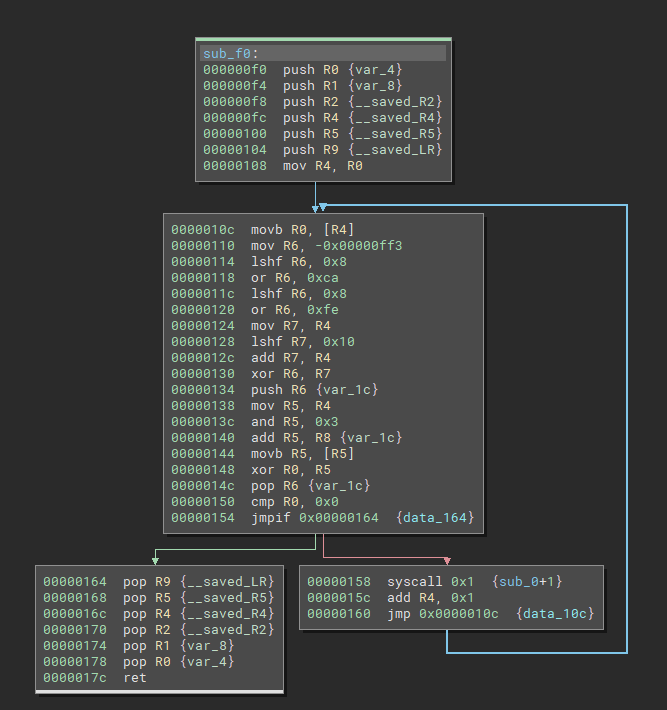This screenshot has height=710, width=667.
Task: Select push R4 line at 000000fc
Action: [322, 118]
